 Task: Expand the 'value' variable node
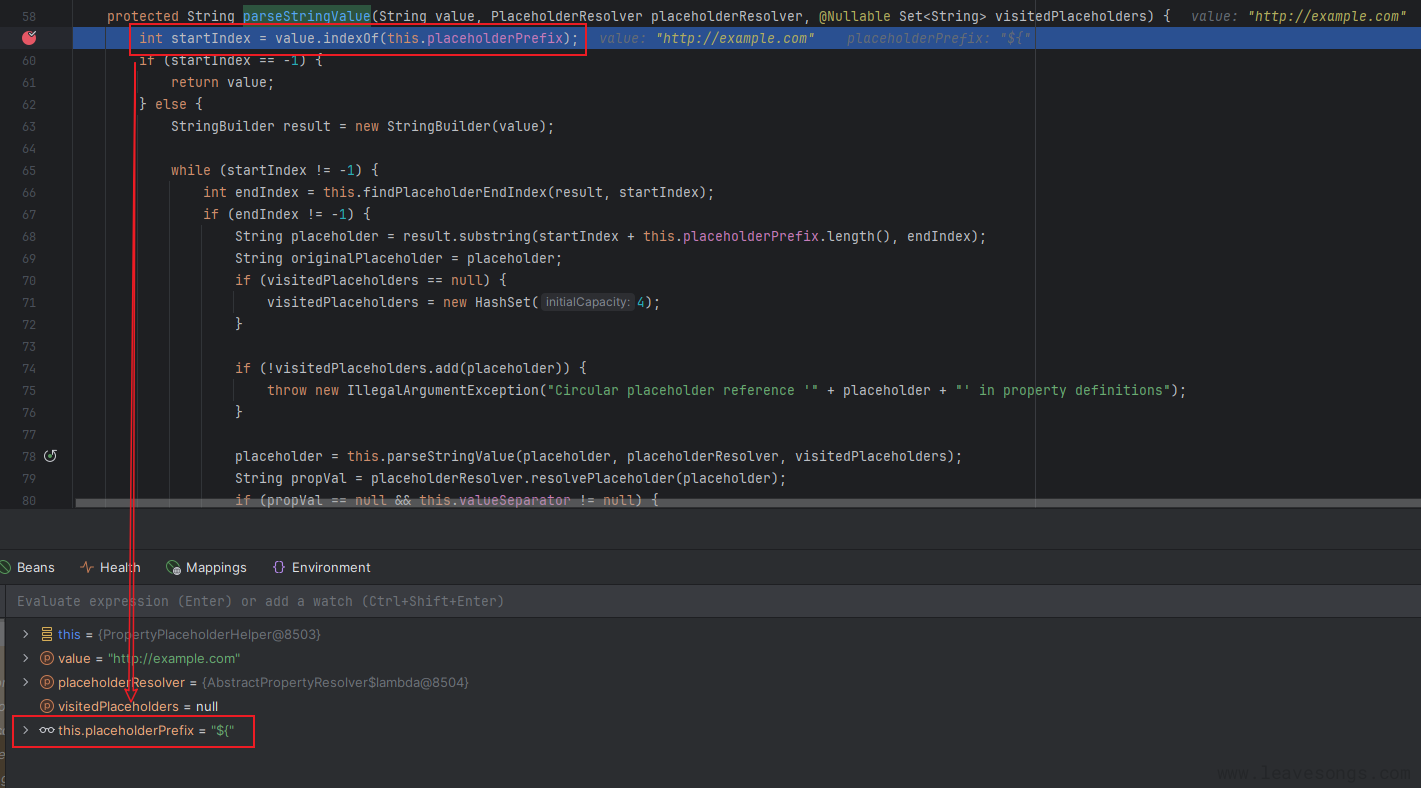click(26, 658)
